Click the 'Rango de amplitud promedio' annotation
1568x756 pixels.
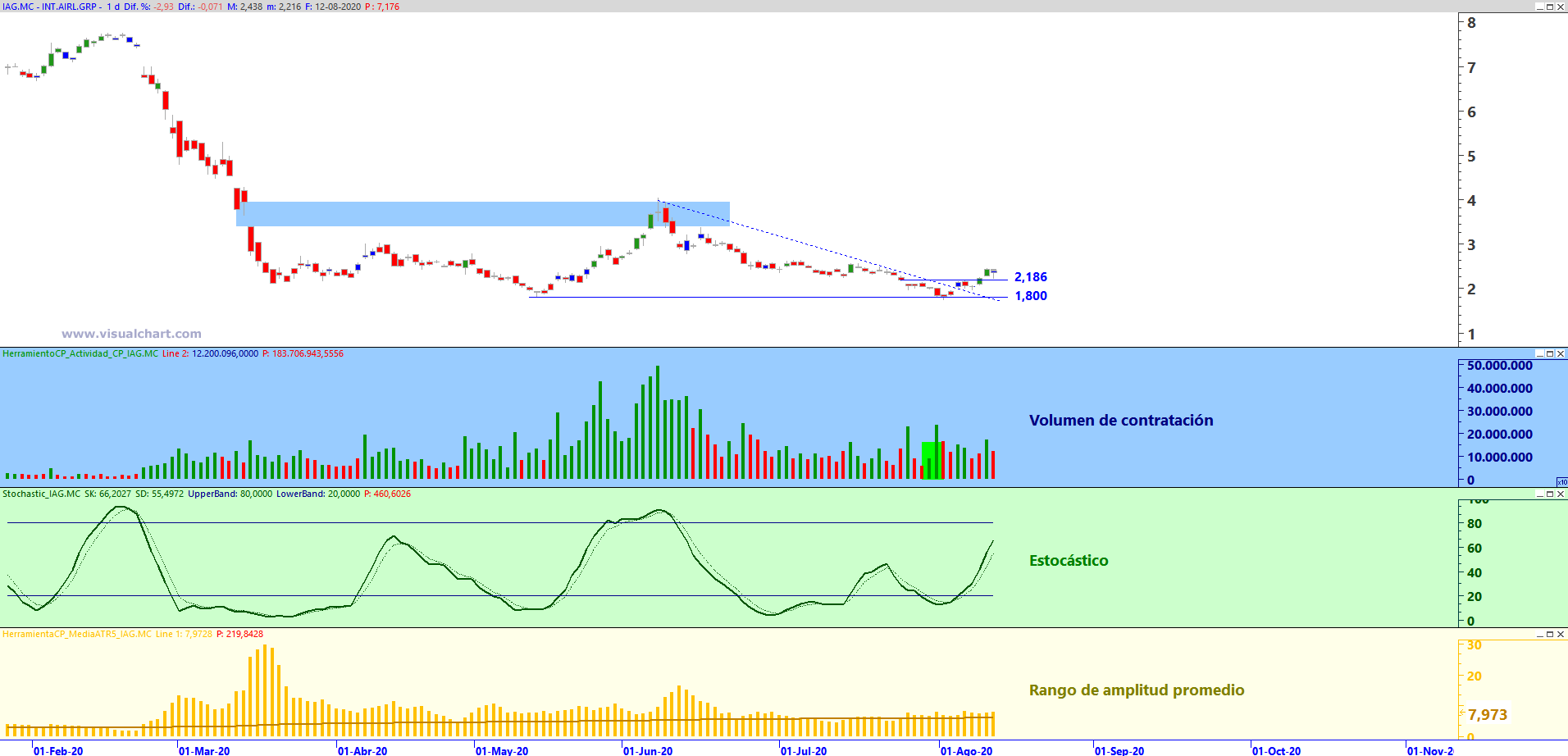1137,690
